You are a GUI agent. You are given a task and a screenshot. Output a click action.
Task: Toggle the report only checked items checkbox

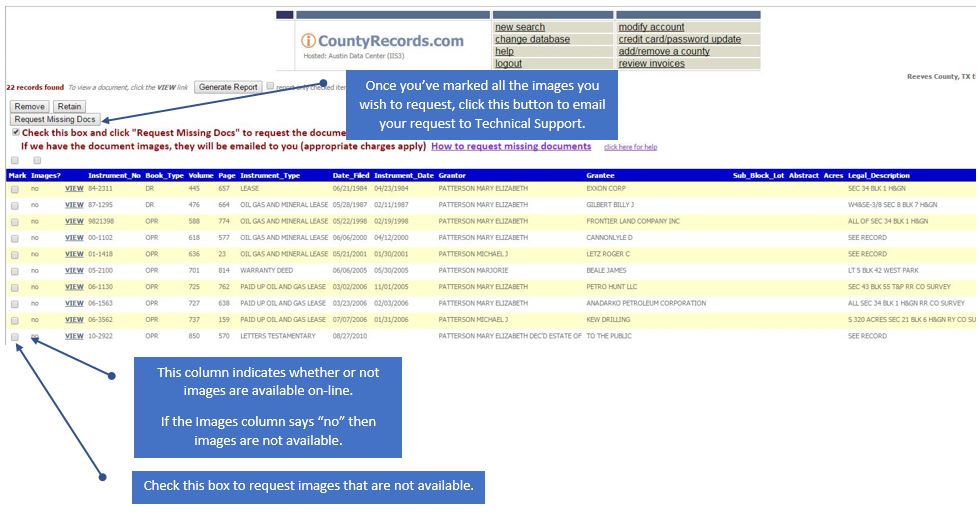click(270, 87)
